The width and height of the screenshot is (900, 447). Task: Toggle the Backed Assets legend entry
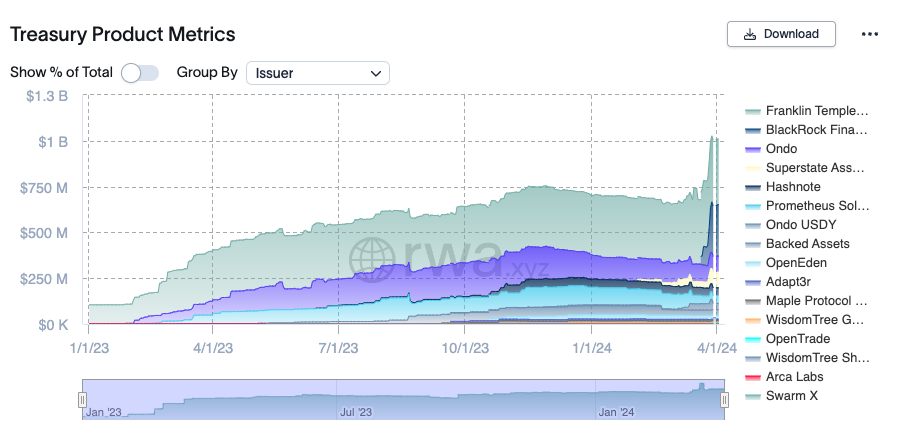click(797, 243)
